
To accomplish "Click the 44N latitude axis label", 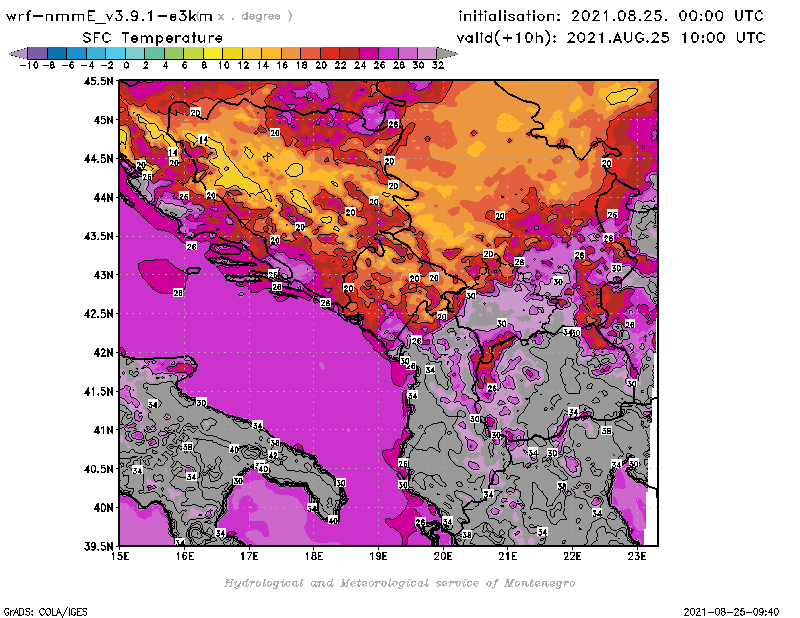I will pos(103,197).
